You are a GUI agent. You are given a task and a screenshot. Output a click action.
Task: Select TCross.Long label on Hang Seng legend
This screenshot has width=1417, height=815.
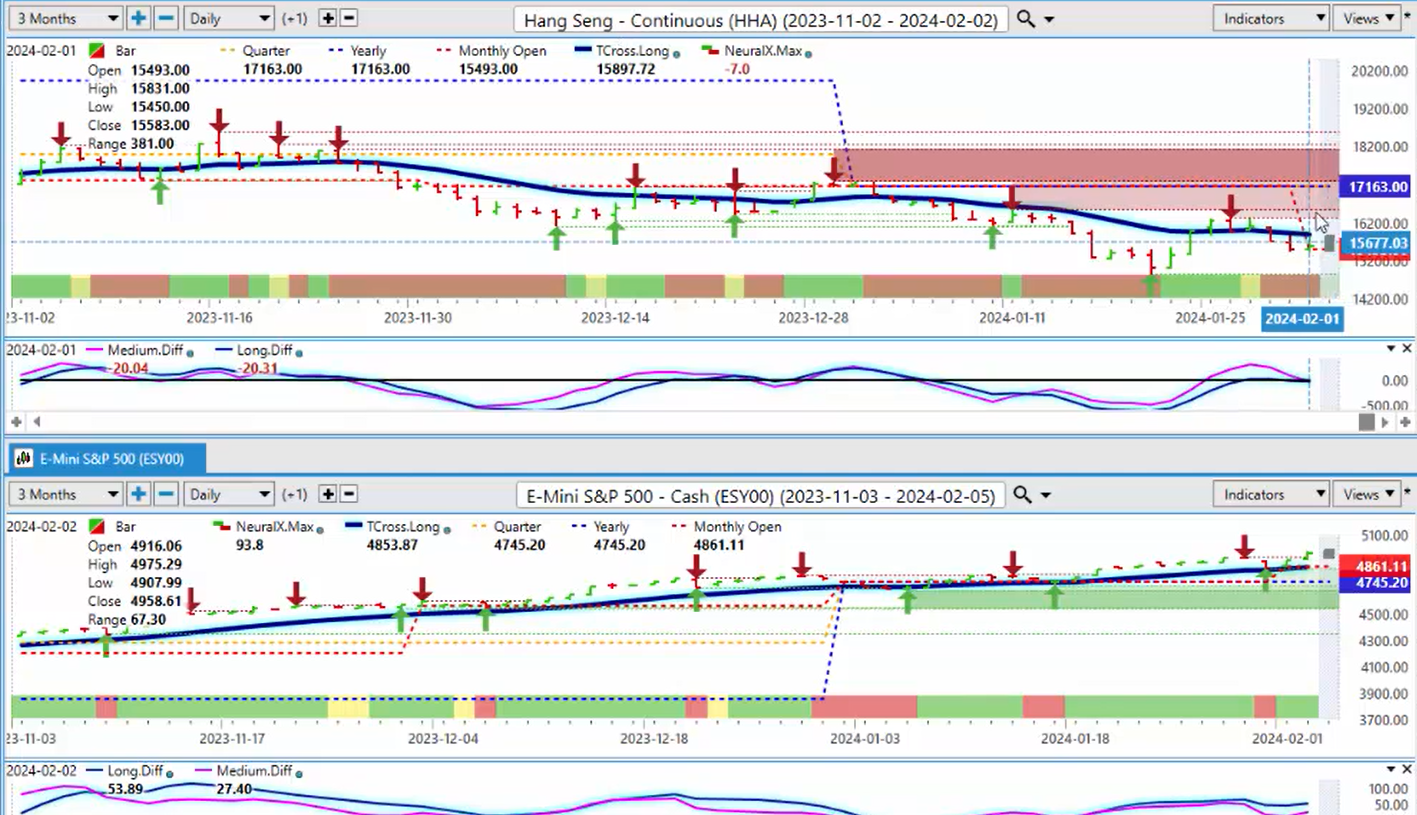tap(634, 51)
